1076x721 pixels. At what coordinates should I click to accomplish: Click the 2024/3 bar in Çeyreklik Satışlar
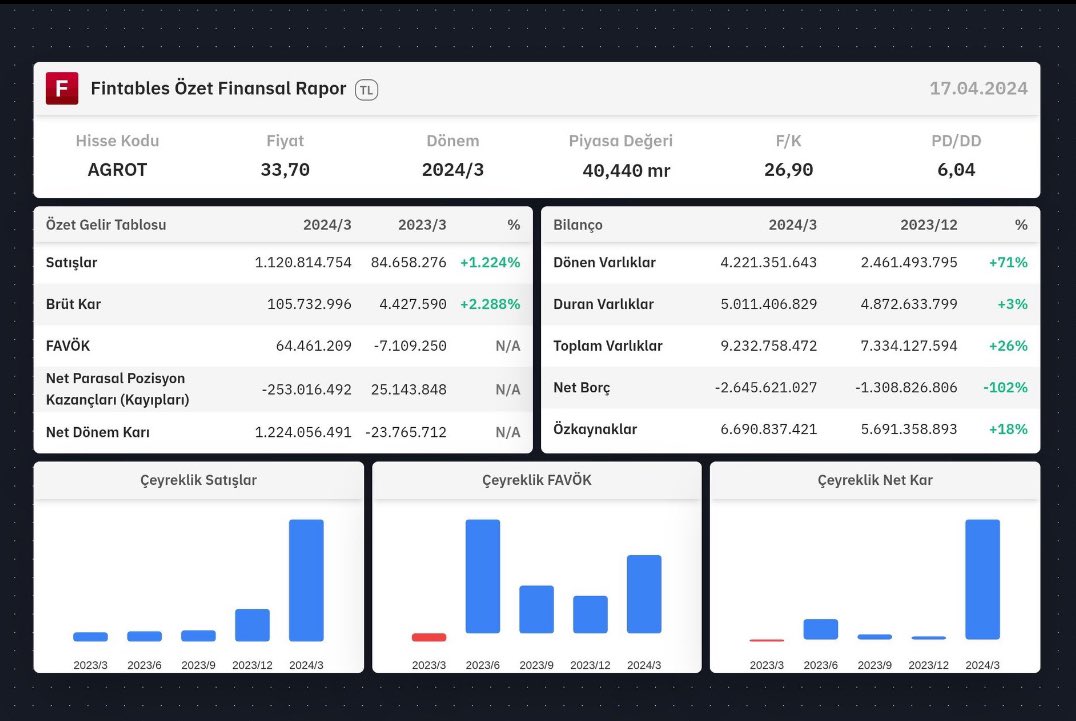click(306, 580)
